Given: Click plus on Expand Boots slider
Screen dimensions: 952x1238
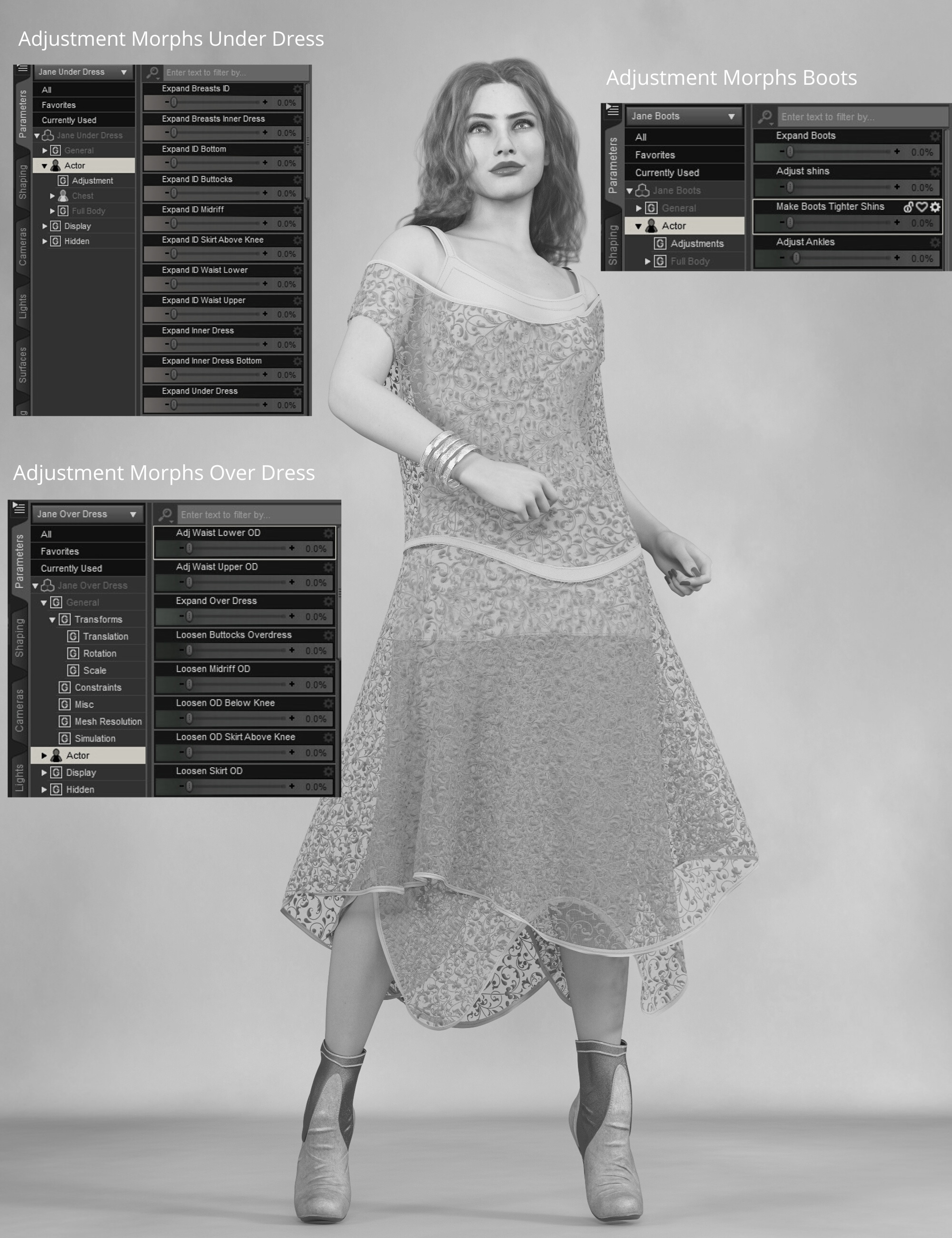Looking at the screenshot, I should (x=897, y=151).
